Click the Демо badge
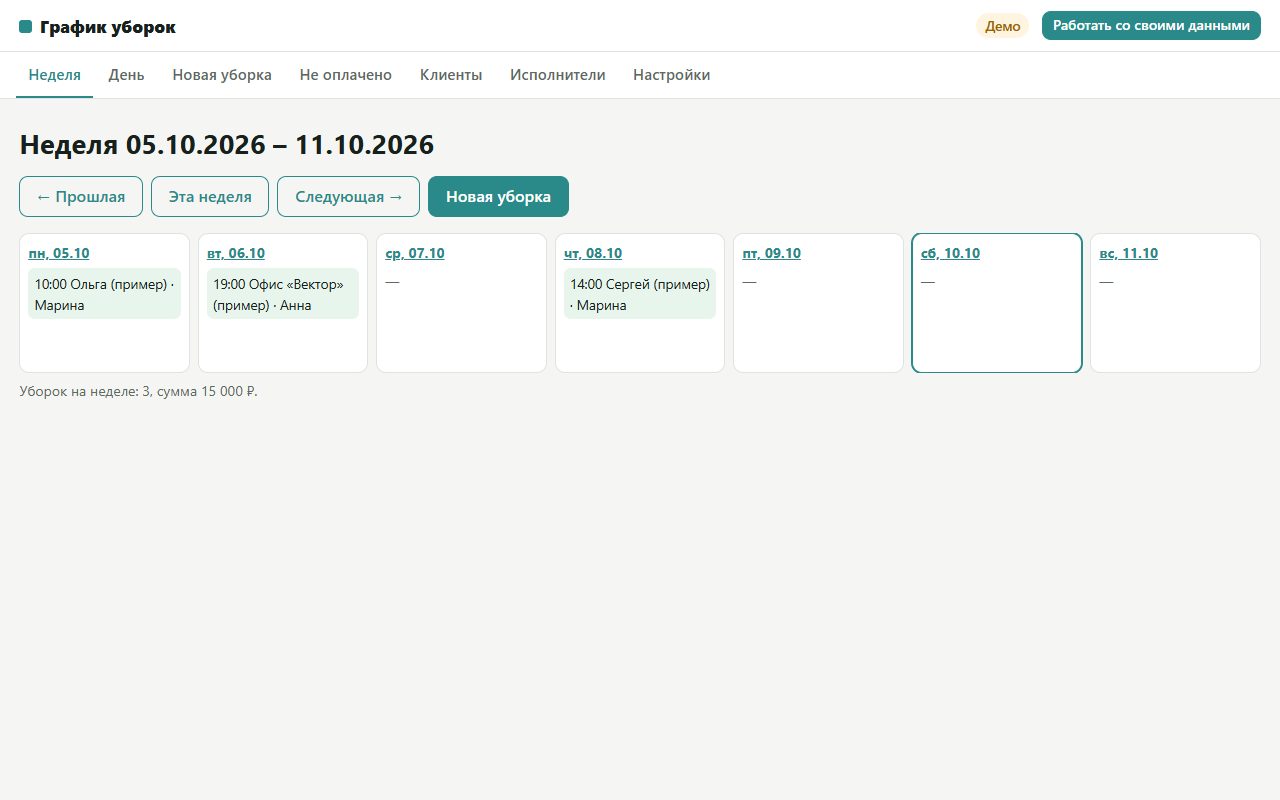1280x800 pixels. 1003,26
